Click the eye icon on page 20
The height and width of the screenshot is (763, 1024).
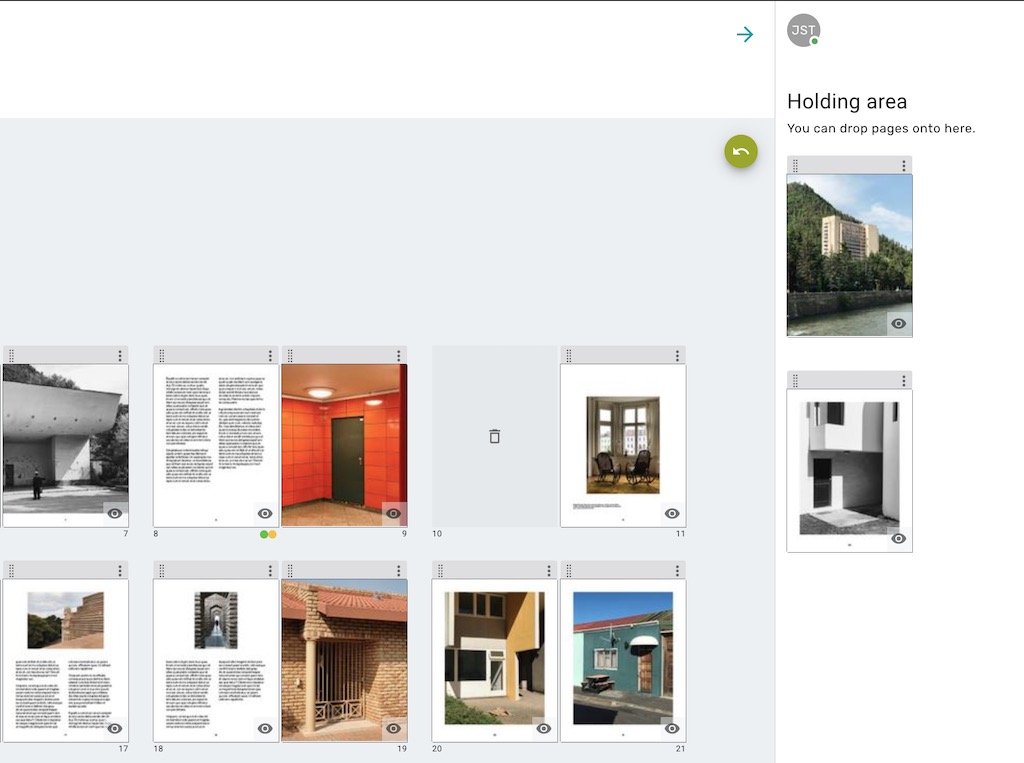pos(541,729)
